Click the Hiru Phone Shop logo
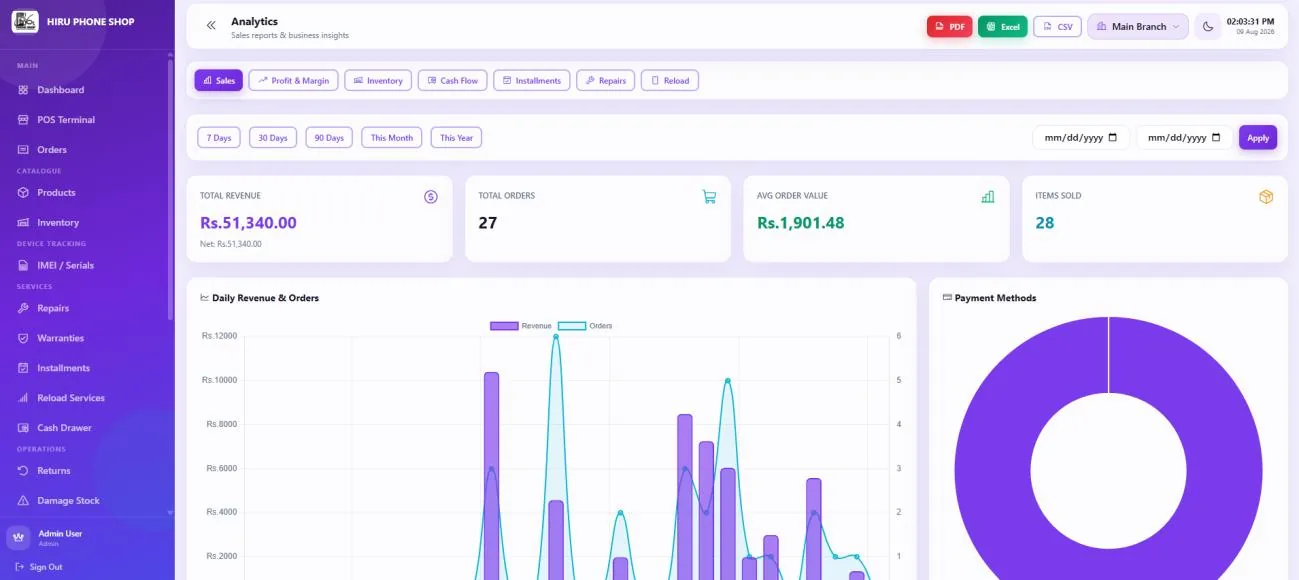The width and height of the screenshot is (1299, 580). (25, 22)
